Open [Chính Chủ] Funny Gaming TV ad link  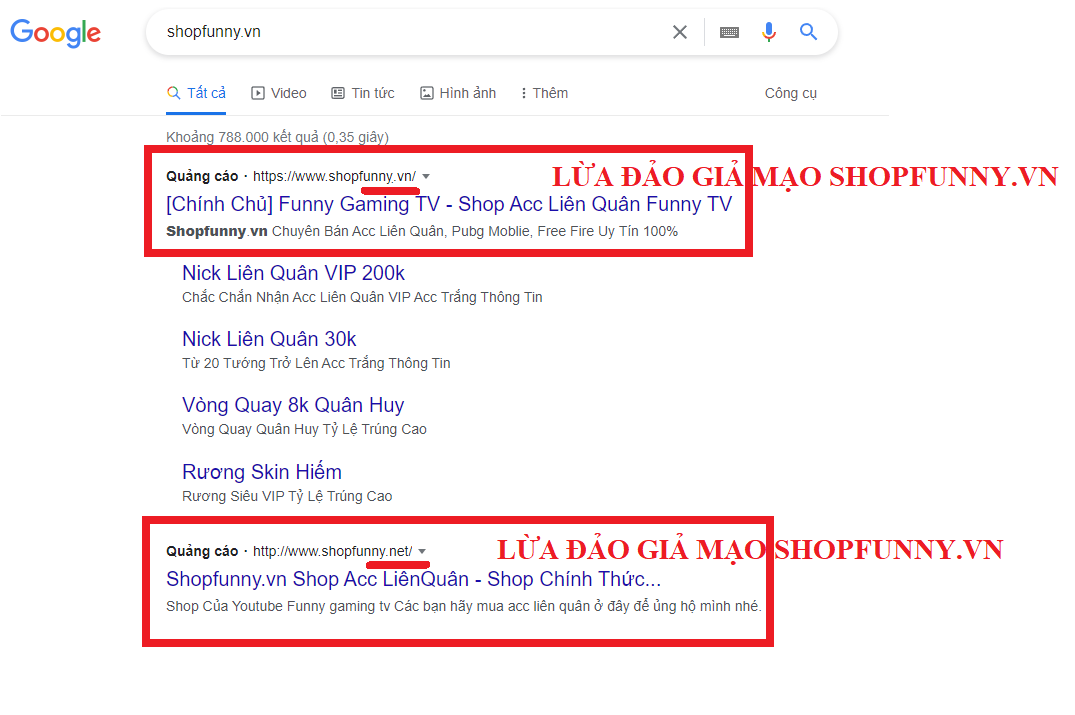[x=449, y=204]
